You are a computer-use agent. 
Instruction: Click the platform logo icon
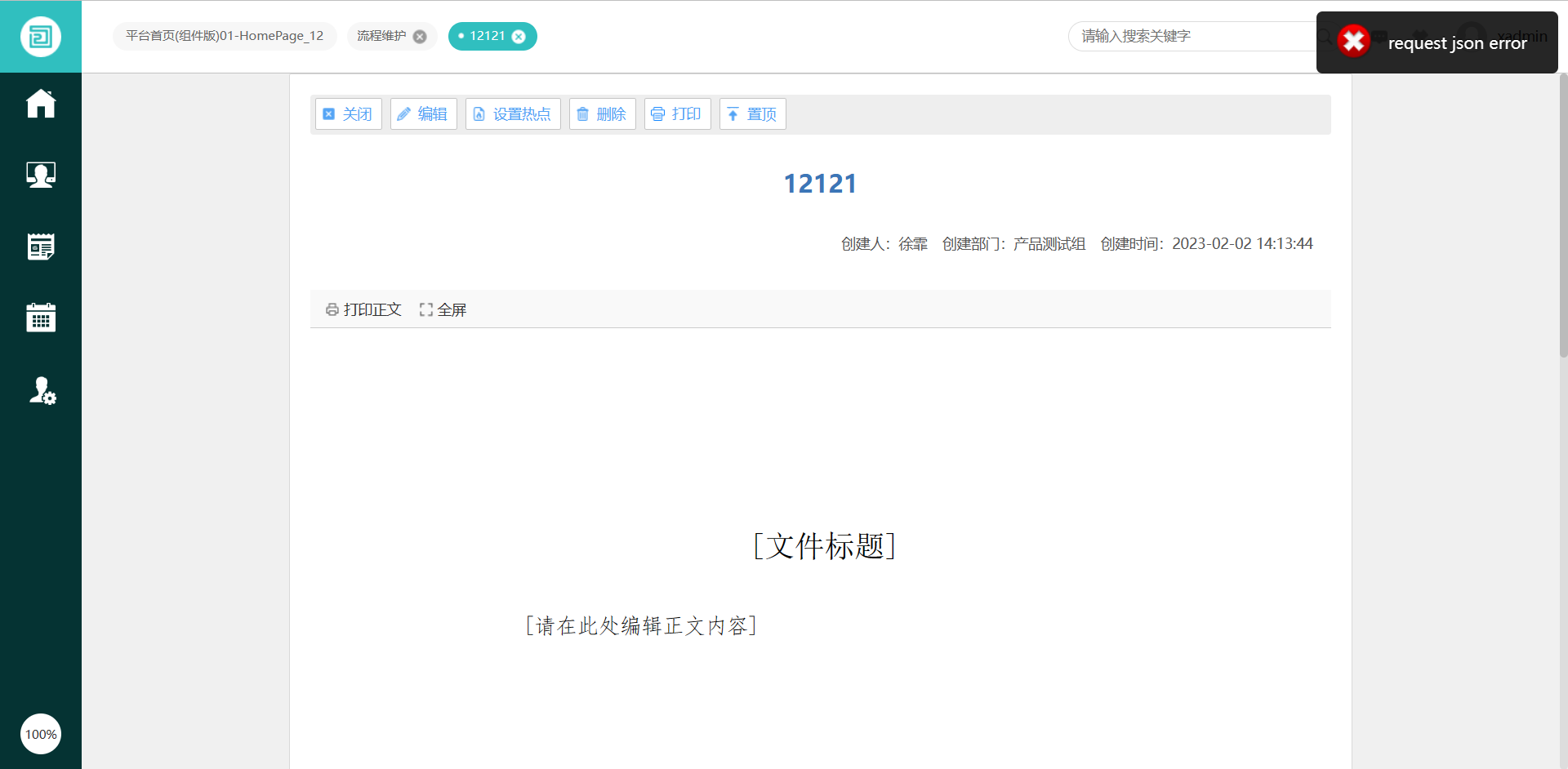point(41,37)
